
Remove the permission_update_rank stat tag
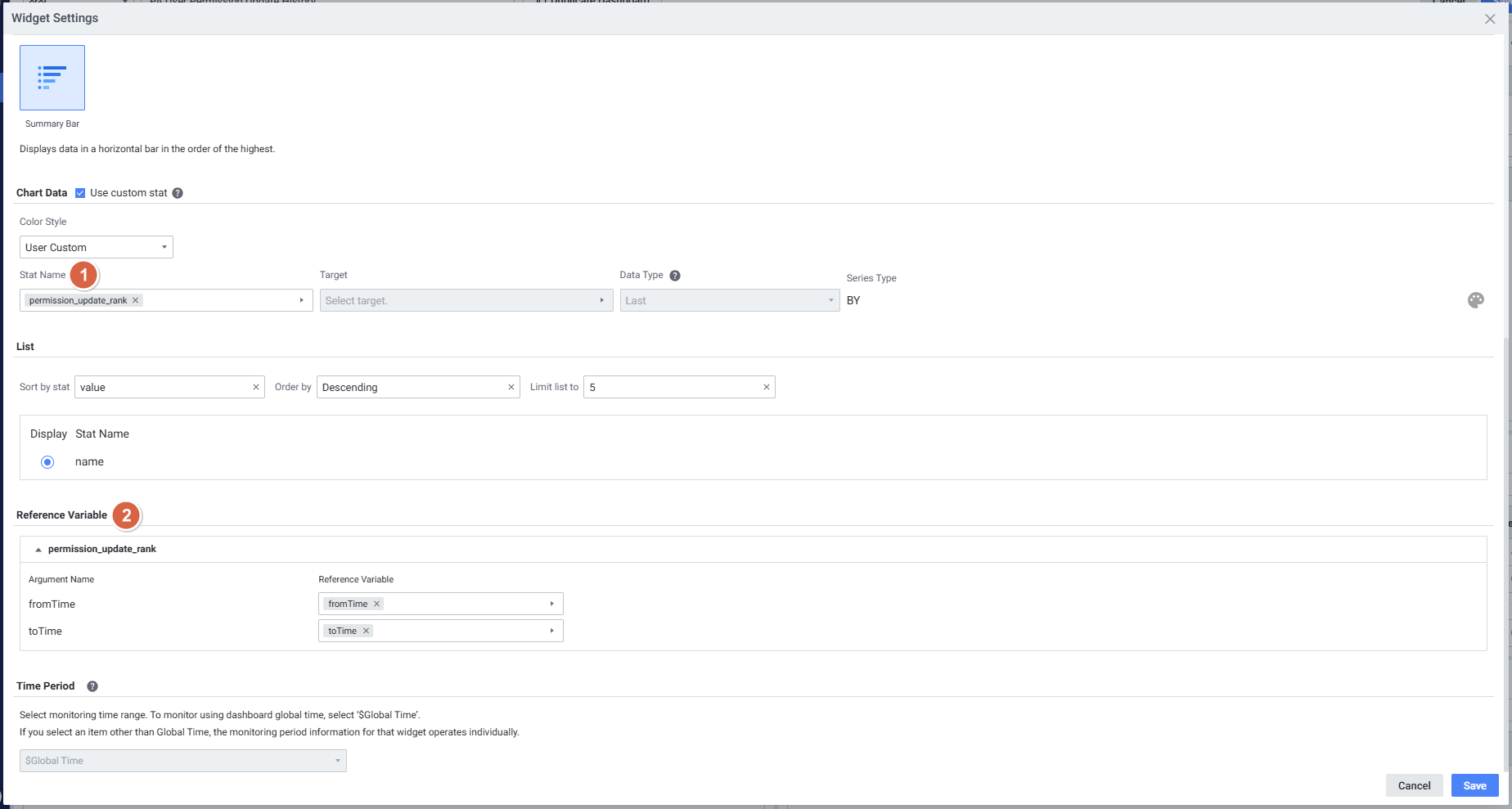(x=136, y=300)
